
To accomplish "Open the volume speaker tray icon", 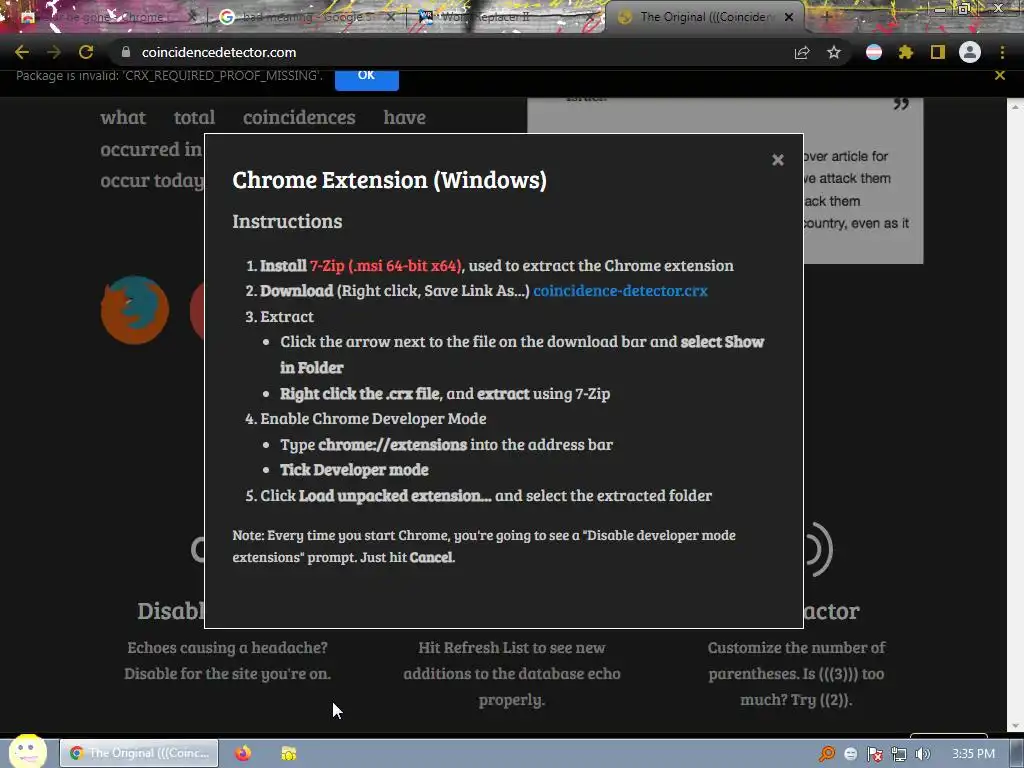I will coord(923,754).
